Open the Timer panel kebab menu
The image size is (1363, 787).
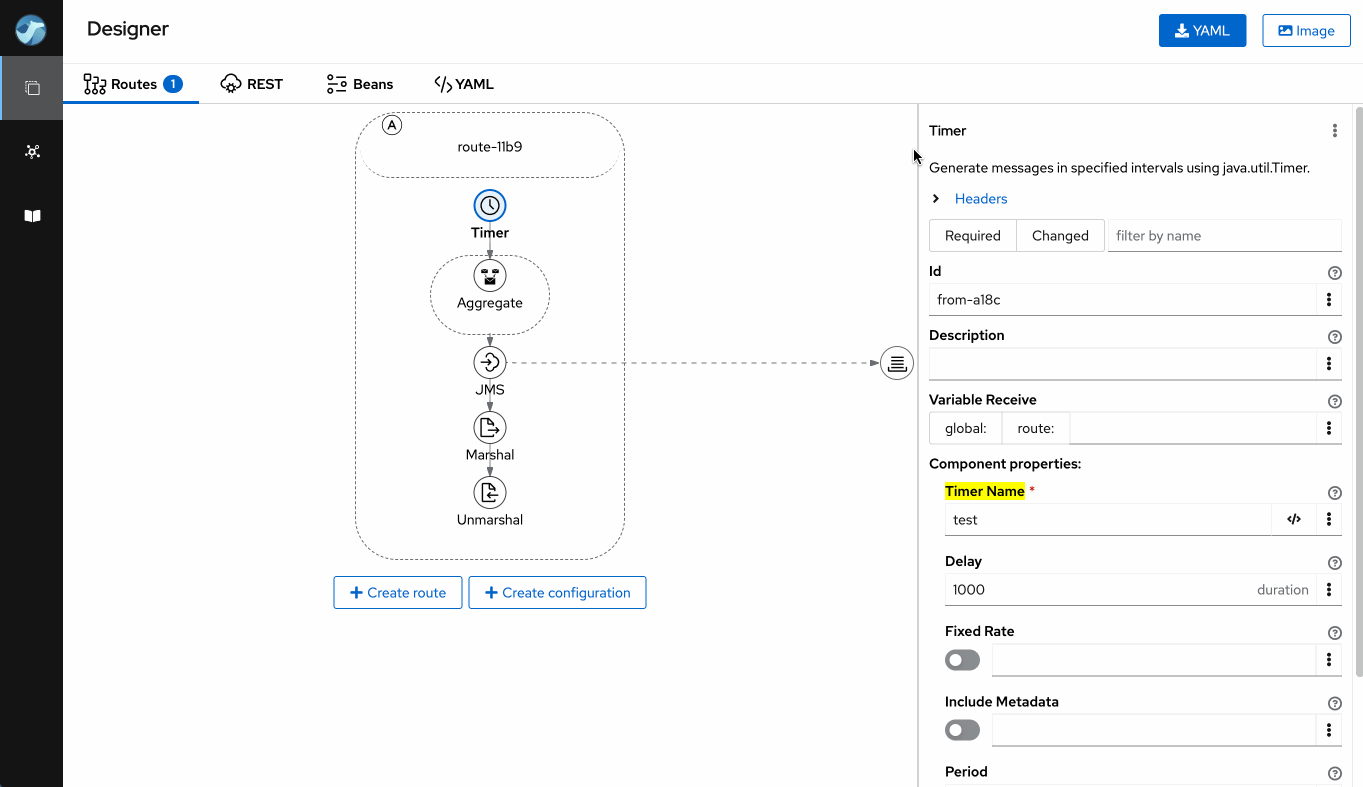pyautogui.click(x=1334, y=131)
